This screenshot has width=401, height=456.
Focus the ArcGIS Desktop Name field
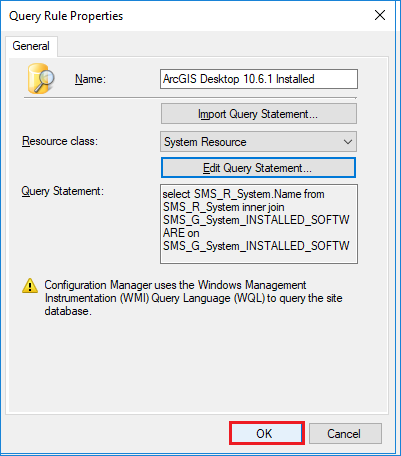pos(259,79)
